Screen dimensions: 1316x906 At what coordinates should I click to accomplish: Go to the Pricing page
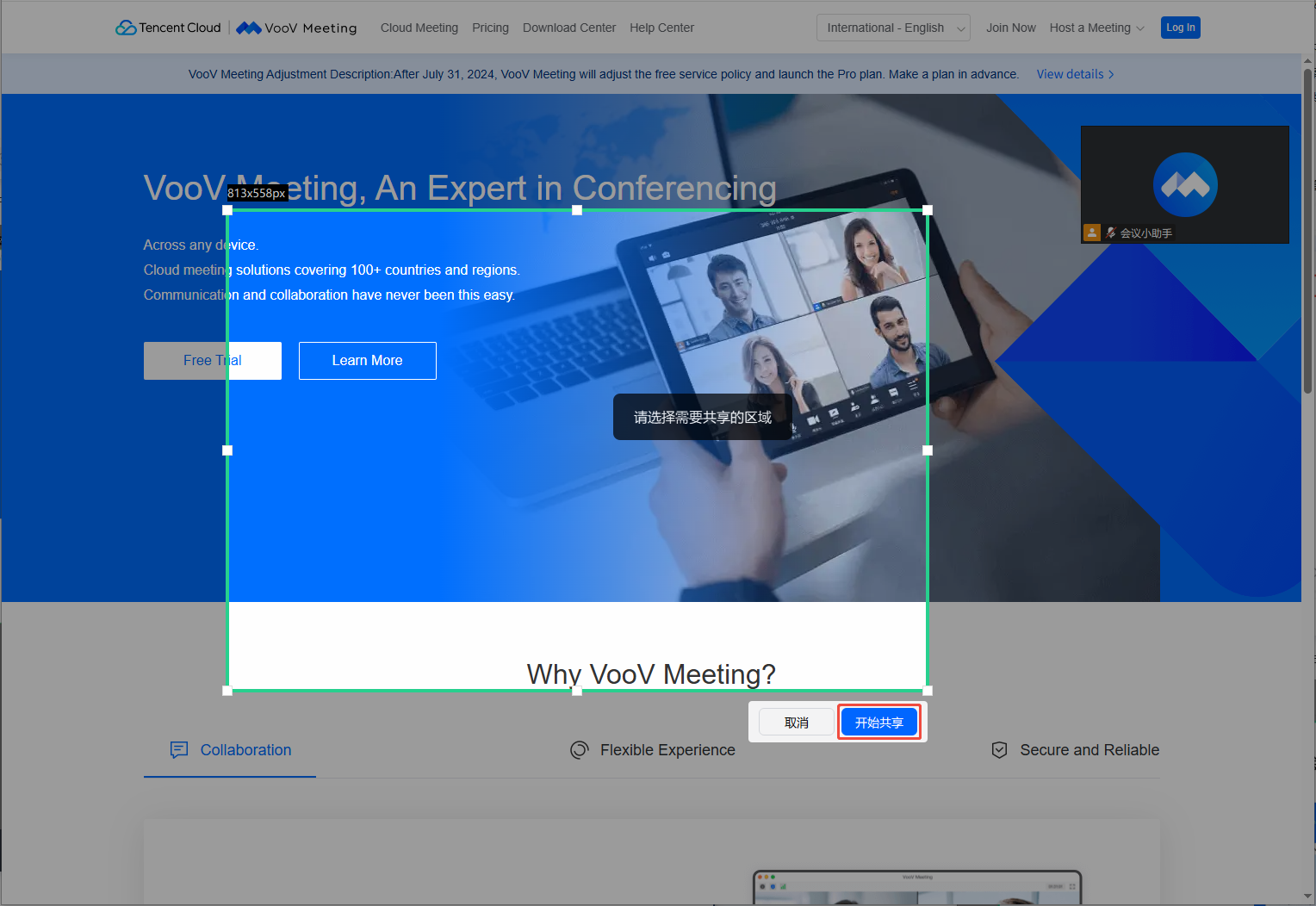tap(490, 28)
